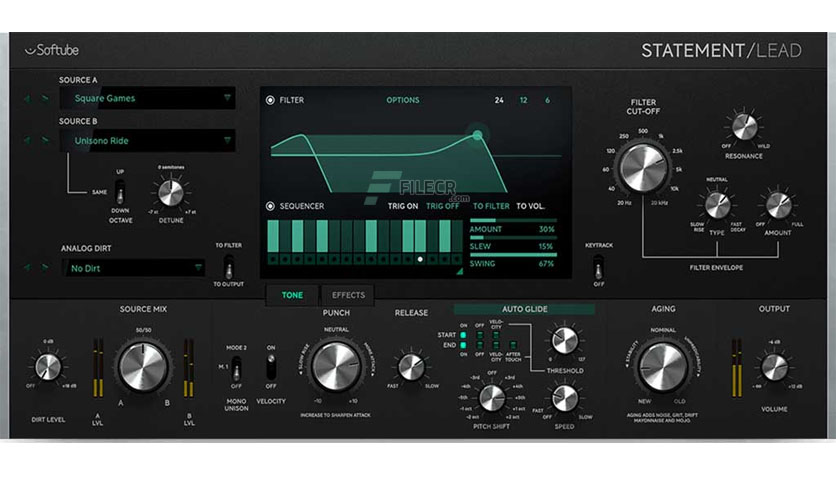Image resolution: width=836 pixels, height=484 pixels.
Task: Click the Filter Envelope Type knob
Action: tap(717, 206)
